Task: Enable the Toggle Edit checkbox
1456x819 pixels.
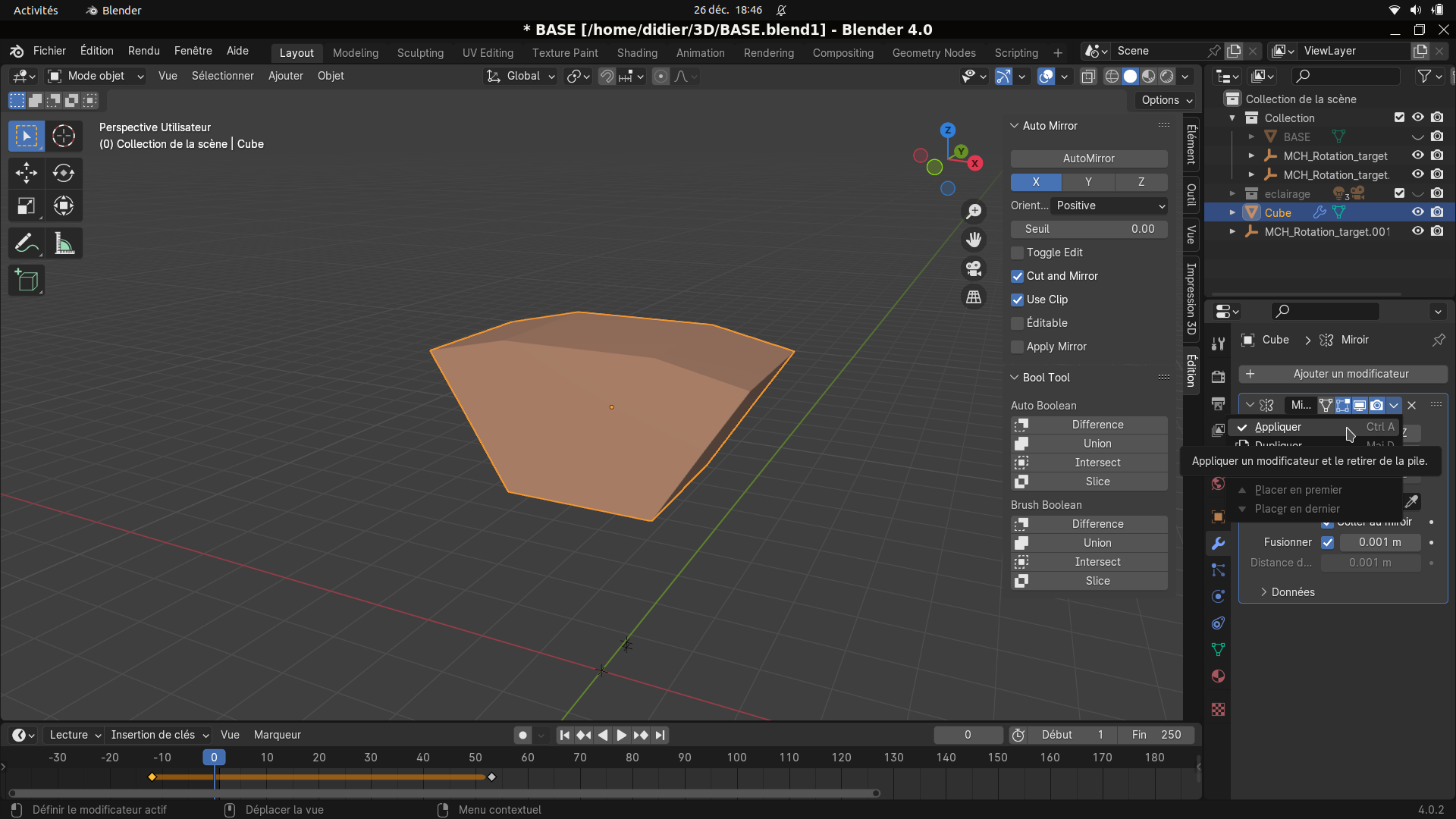Action: (x=1018, y=253)
